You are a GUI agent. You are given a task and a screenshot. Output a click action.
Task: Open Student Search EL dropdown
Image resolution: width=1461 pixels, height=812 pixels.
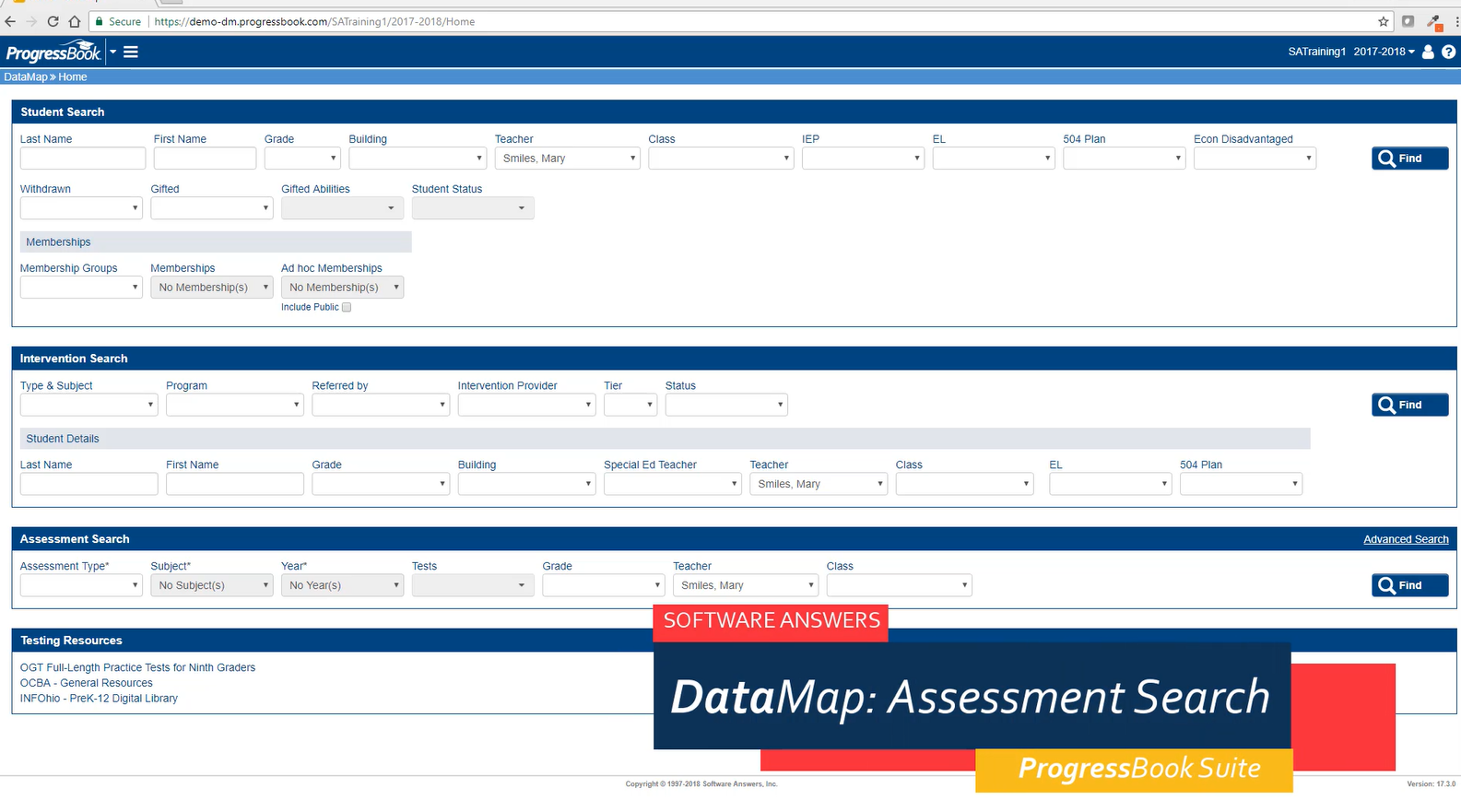(x=994, y=159)
